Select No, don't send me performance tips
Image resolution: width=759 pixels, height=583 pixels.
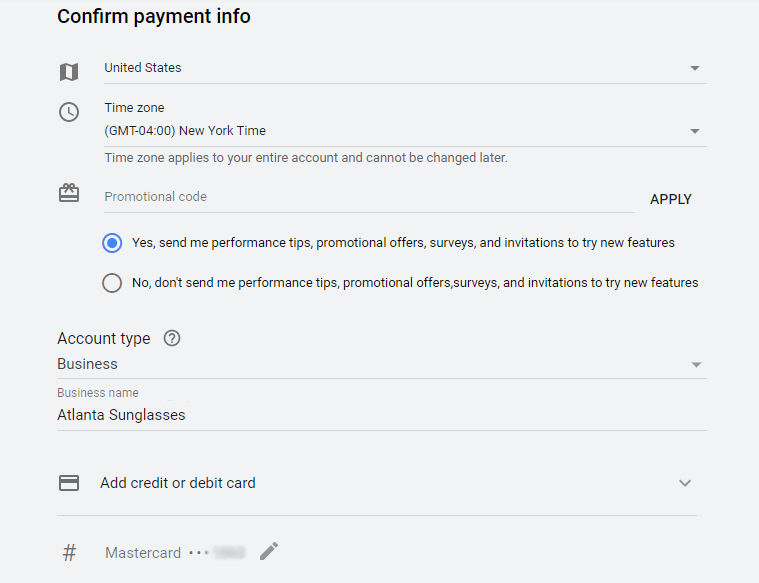(112, 283)
